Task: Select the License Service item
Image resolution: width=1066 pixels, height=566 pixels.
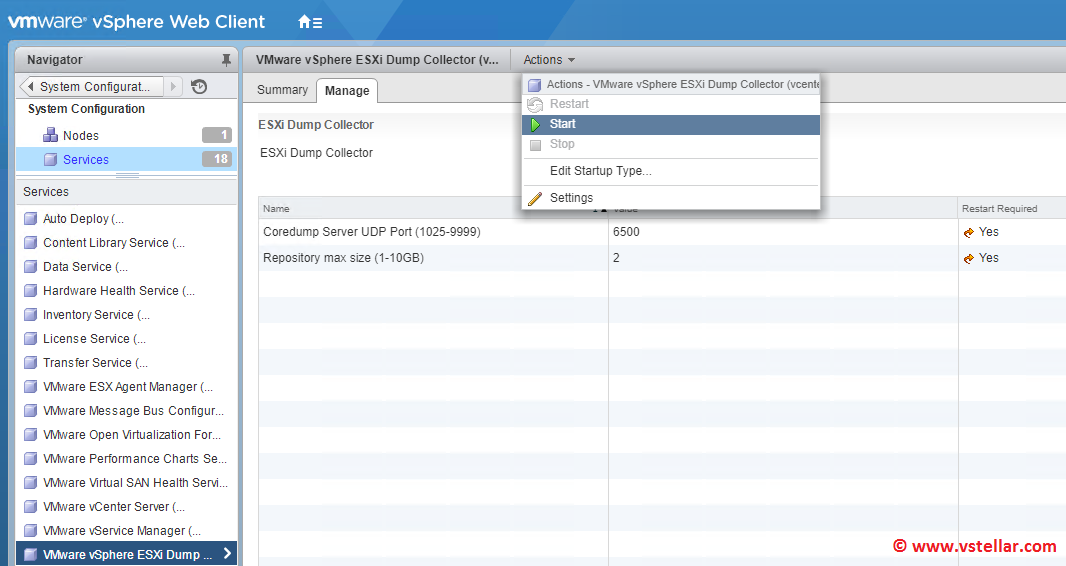Action: [94, 339]
